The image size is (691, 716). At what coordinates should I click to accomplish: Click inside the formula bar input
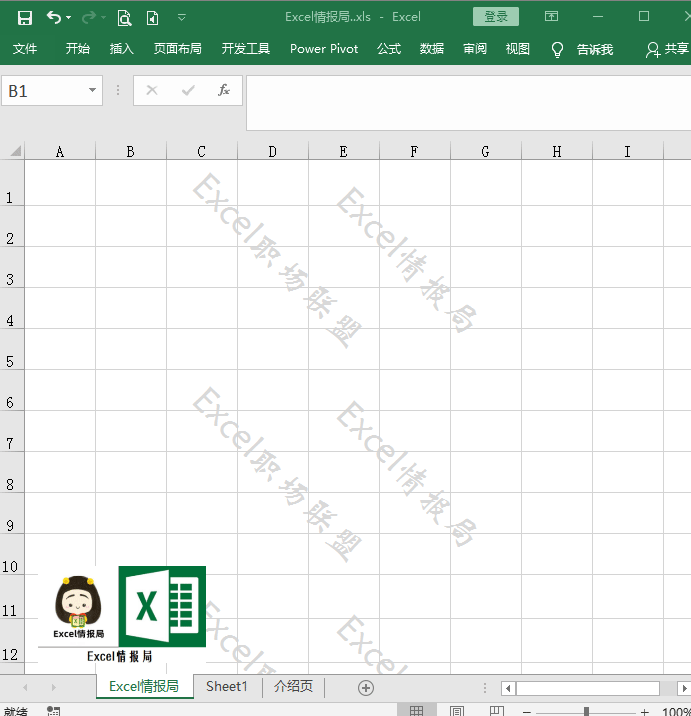coord(469,103)
